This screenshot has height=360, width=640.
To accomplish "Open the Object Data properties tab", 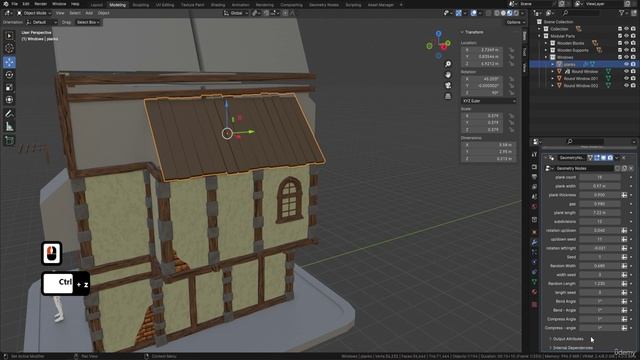I will pyautogui.click(x=534, y=282).
